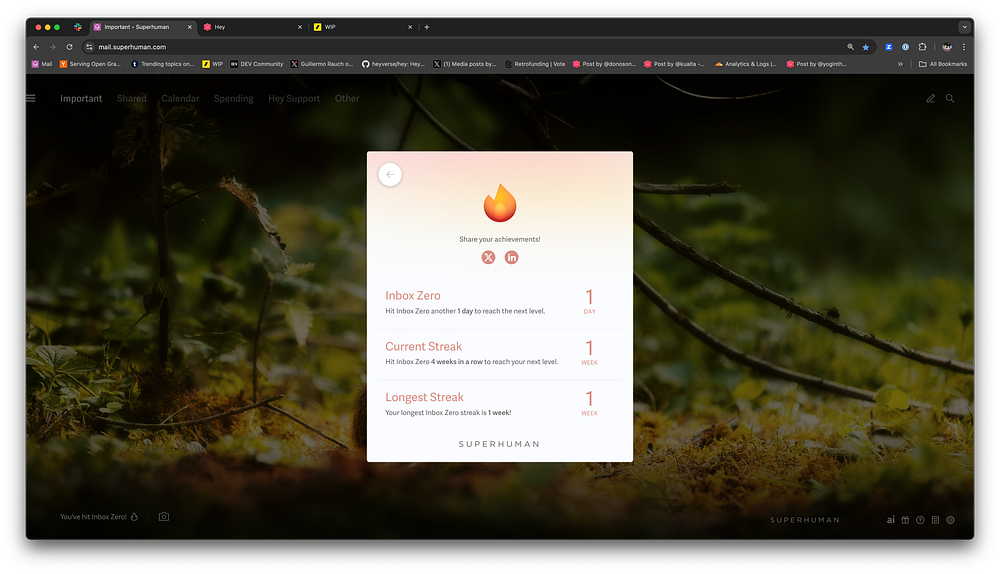Open Guillermo Rauch bookmark
The height and width of the screenshot is (574, 1000).
tap(321, 64)
